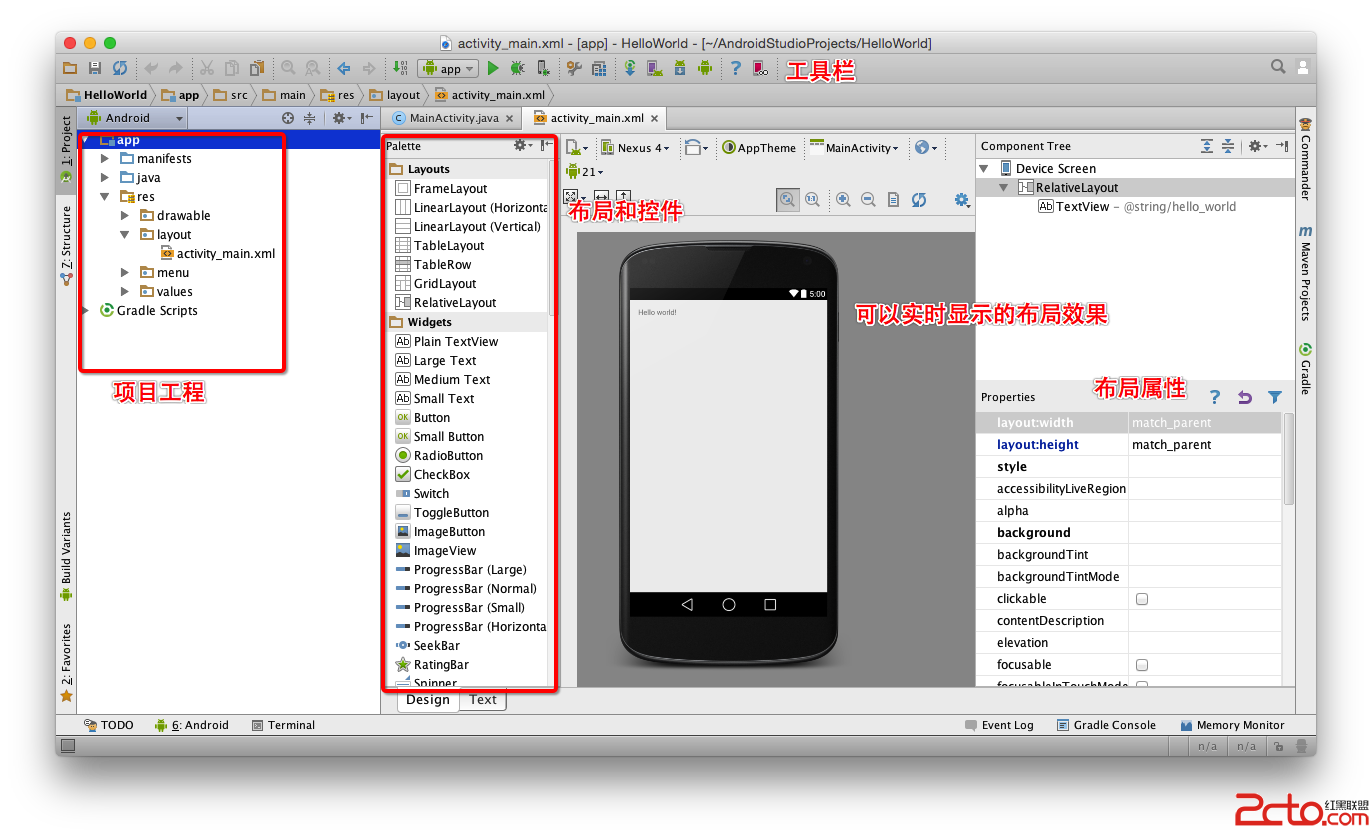
Task: Click Collapse All in the Project panel
Action: [310, 118]
